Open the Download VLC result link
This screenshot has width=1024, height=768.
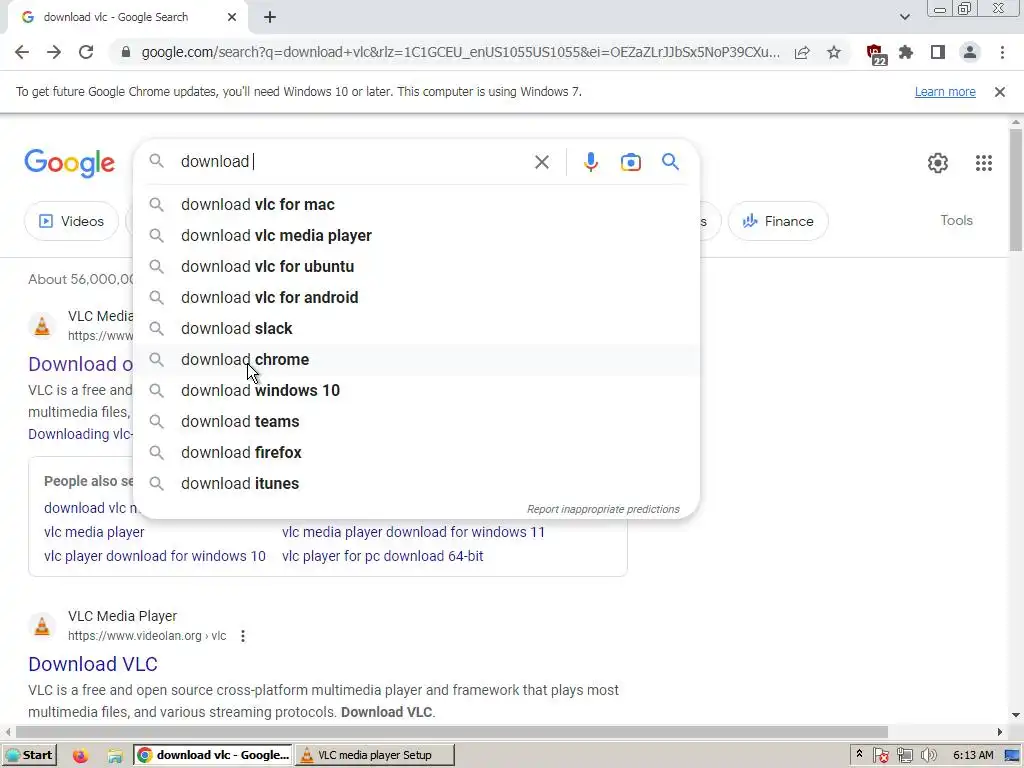93,664
